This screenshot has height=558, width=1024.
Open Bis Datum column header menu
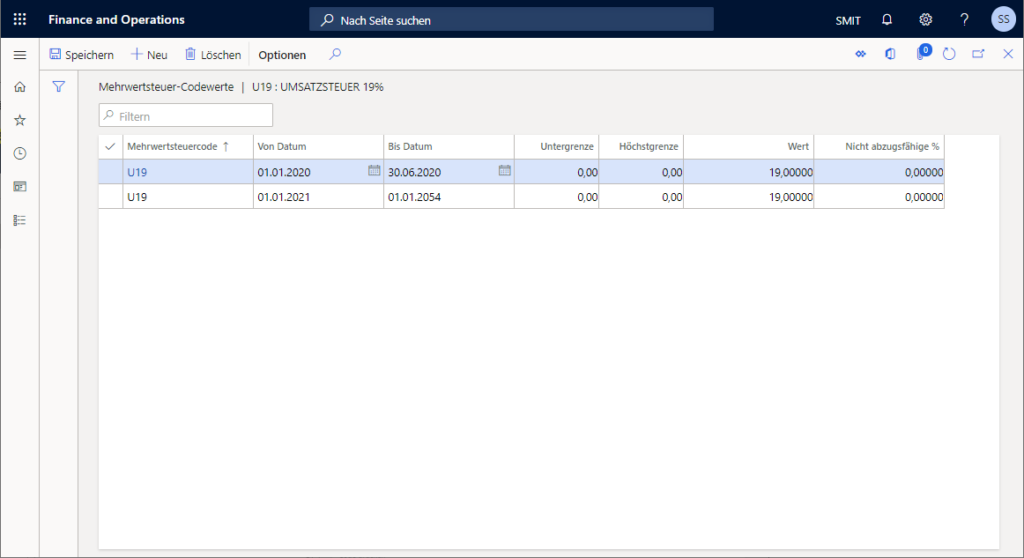pos(449,146)
